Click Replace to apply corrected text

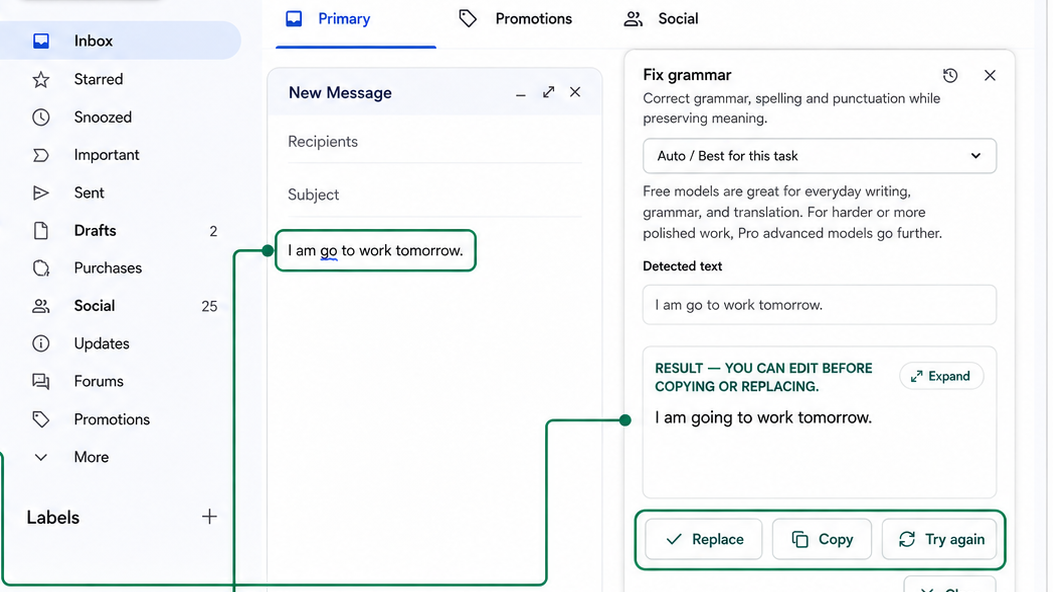click(x=704, y=539)
